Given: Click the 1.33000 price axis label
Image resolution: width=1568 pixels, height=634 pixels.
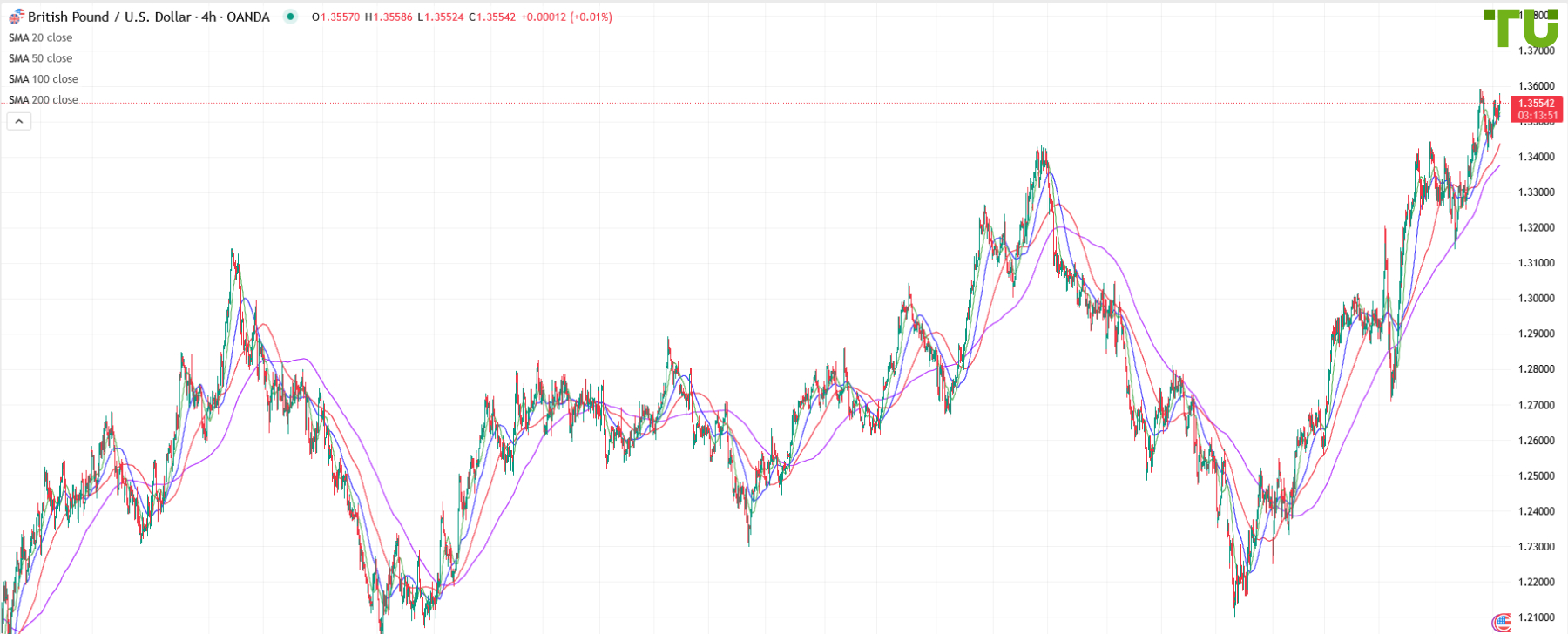Looking at the screenshot, I should (1537, 192).
